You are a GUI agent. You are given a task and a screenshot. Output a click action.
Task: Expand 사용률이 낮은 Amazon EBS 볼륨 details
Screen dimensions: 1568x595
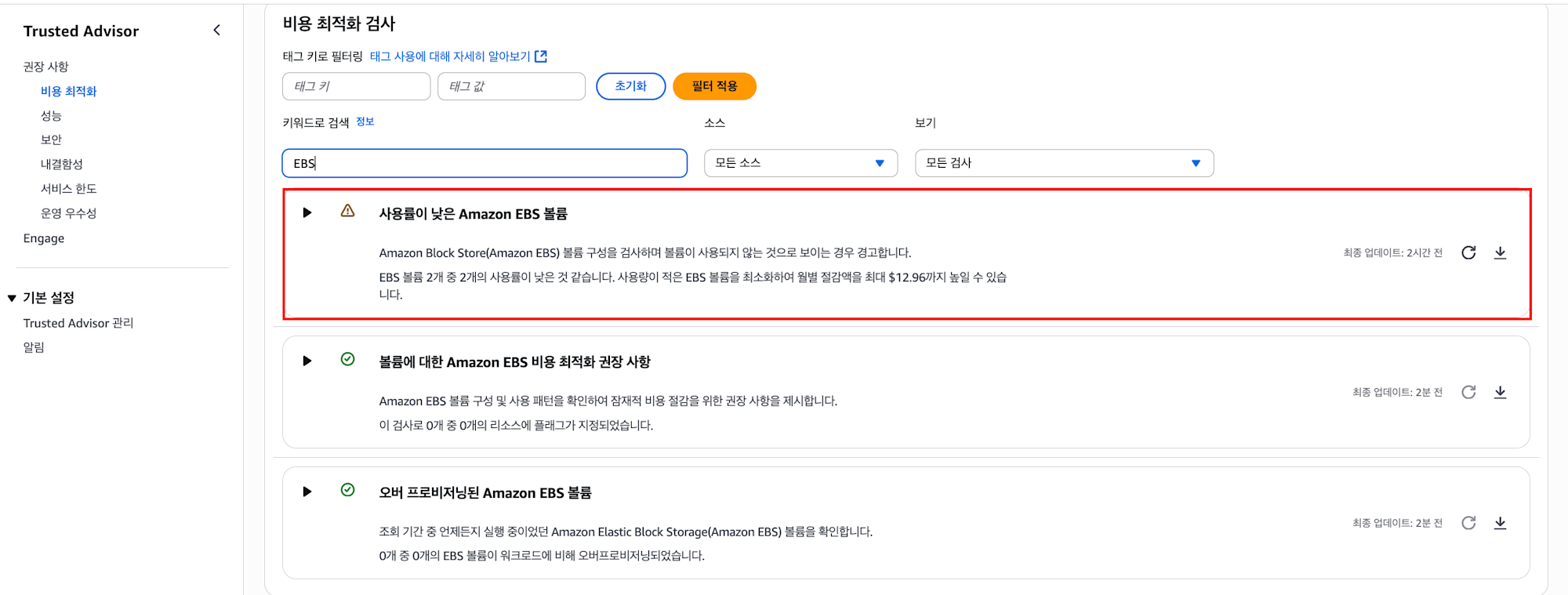[x=307, y=212]
